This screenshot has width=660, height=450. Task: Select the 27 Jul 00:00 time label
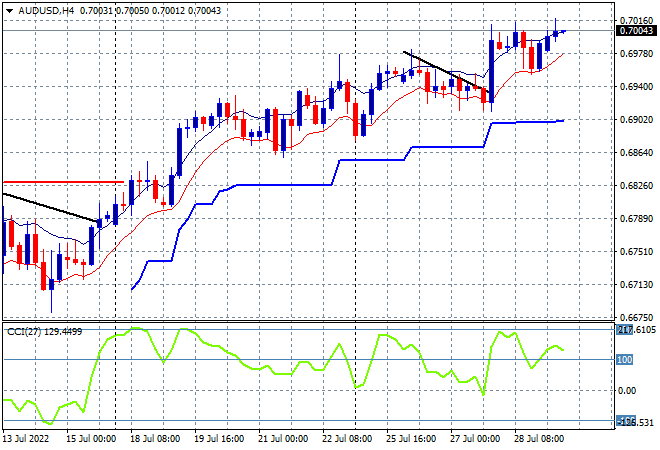click(x=475, y=439)
